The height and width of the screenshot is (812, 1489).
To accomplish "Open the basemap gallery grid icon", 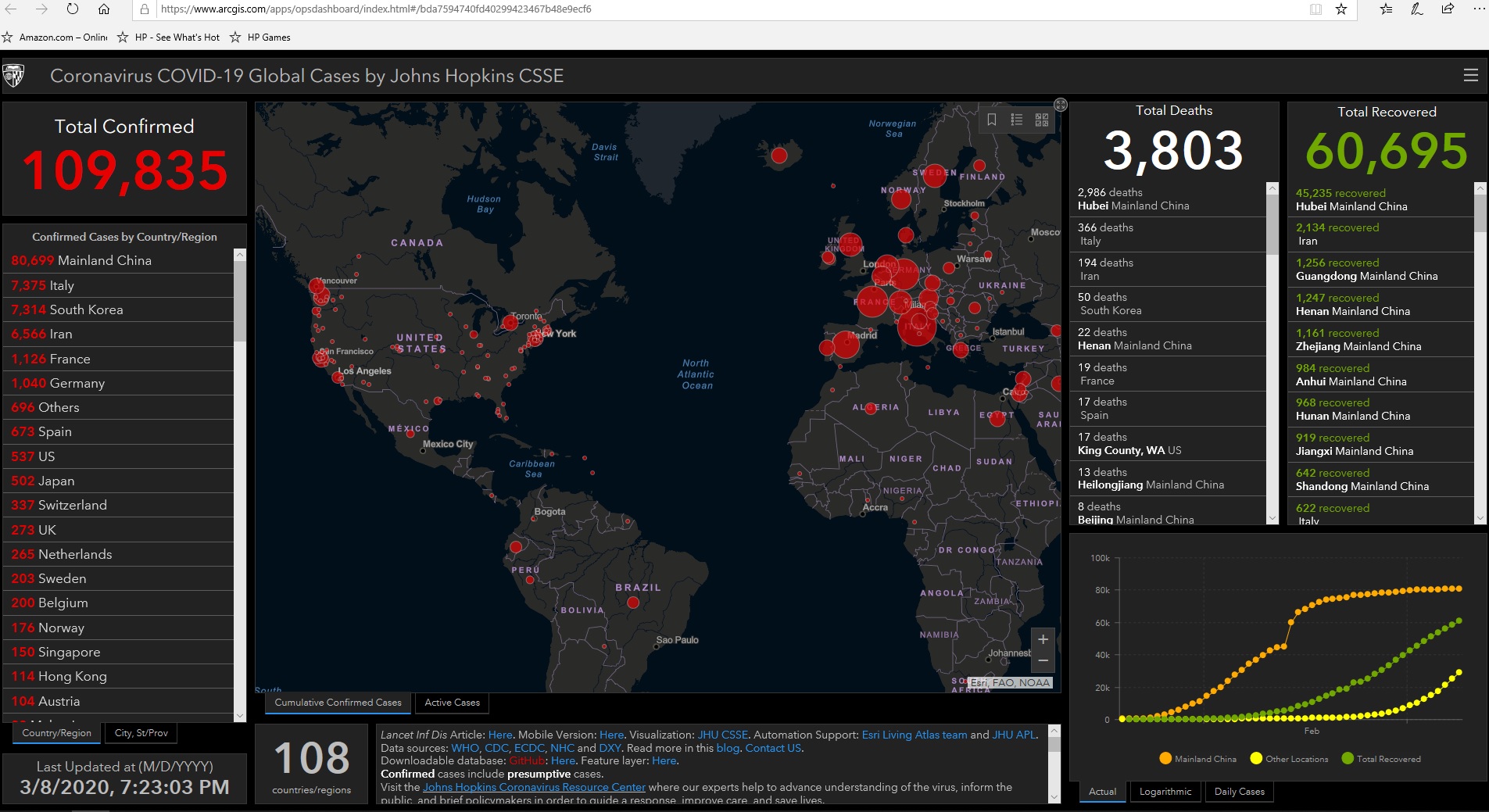I will [1042, 120].
